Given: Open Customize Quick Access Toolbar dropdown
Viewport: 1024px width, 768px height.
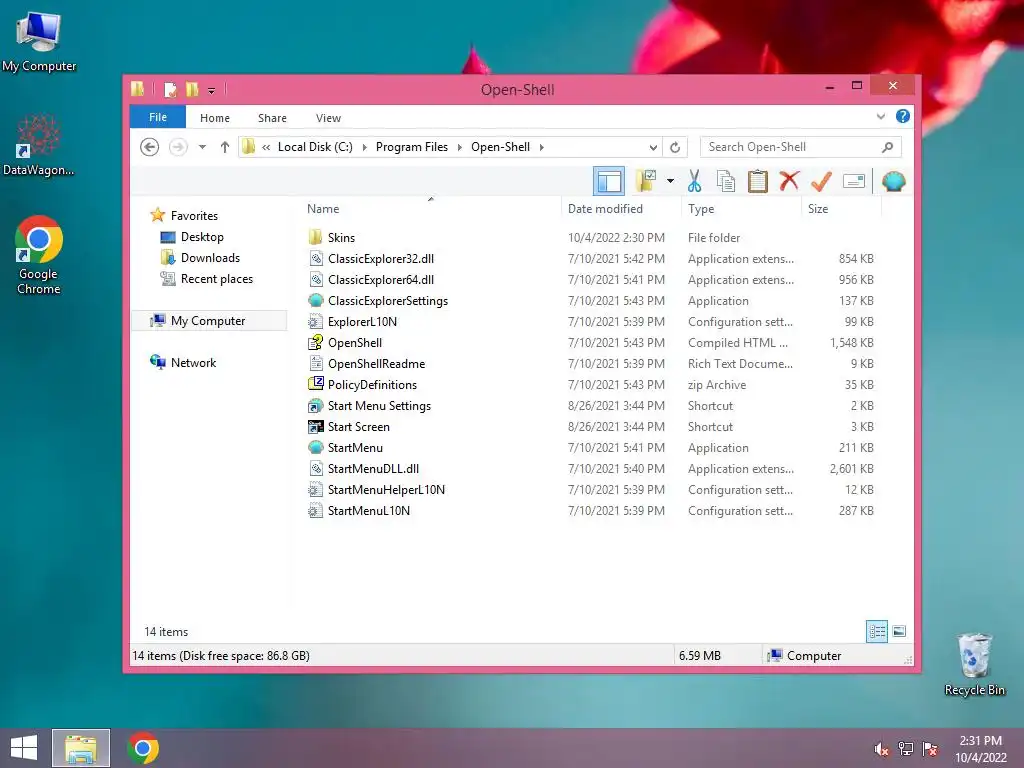Looking at the screenshot, I should tap(211, 90).
